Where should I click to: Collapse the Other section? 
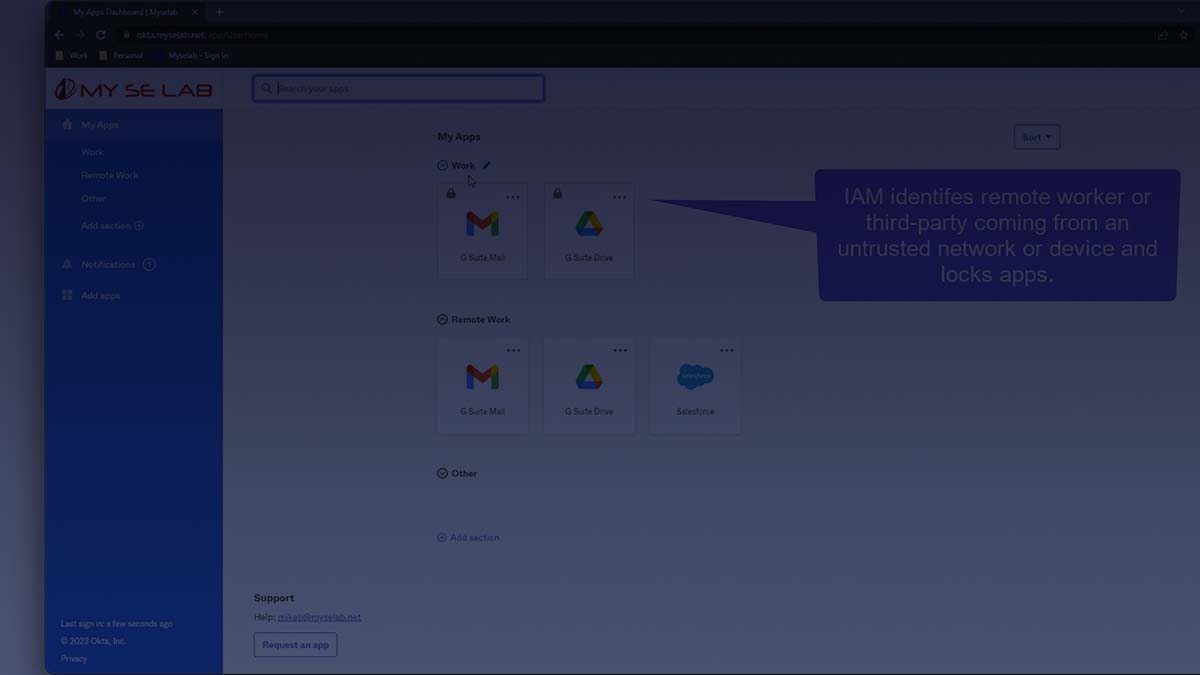click(x=442, y=474)
